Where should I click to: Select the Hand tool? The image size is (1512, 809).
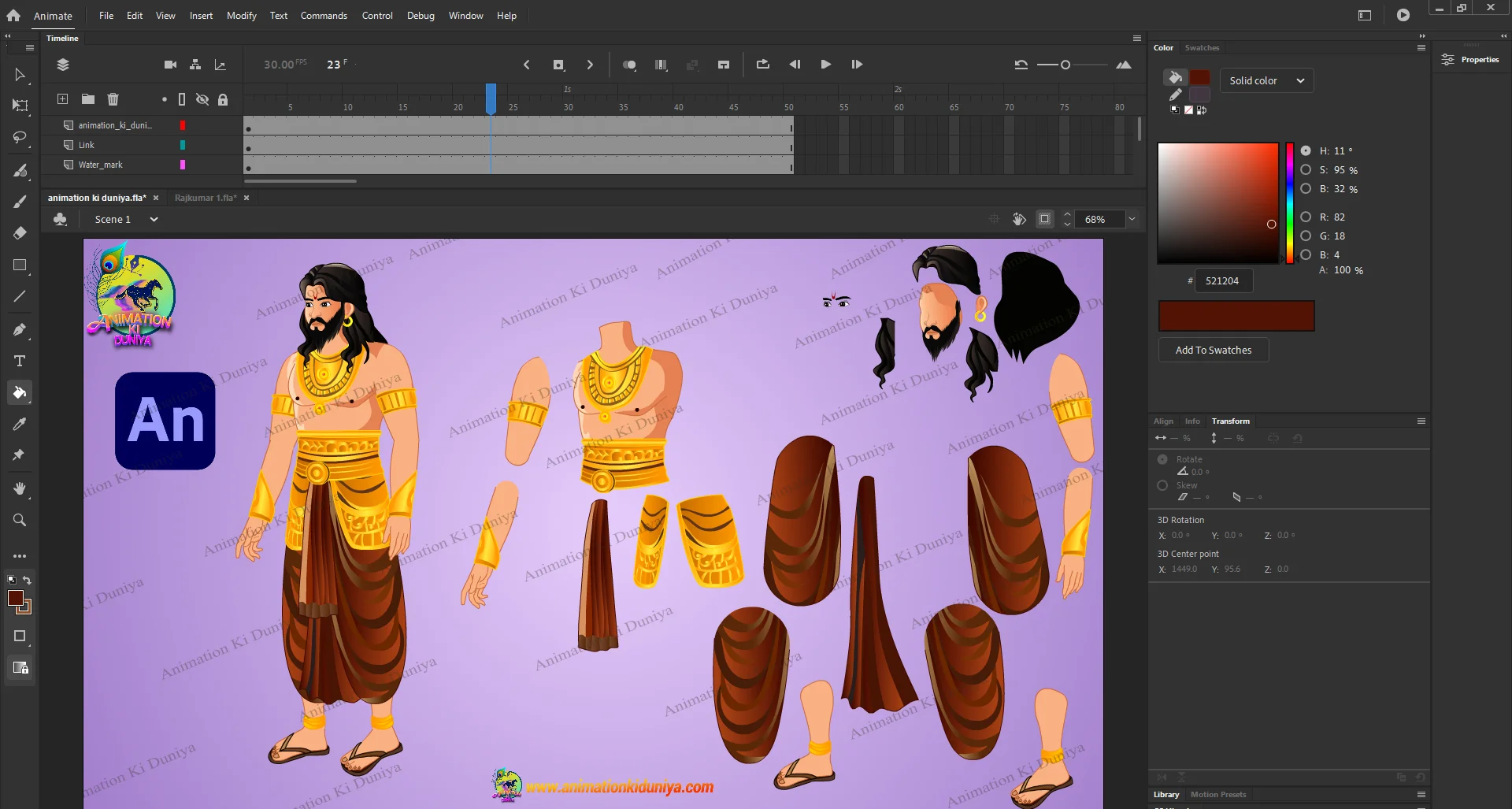(20, 488)
